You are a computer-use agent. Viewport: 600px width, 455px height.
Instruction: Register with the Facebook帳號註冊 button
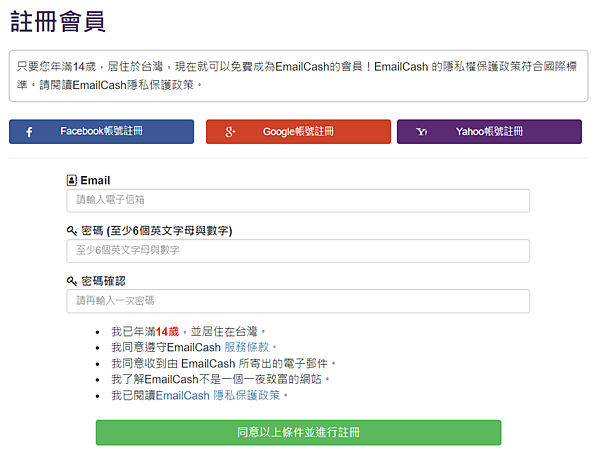(x=101, y=132)
